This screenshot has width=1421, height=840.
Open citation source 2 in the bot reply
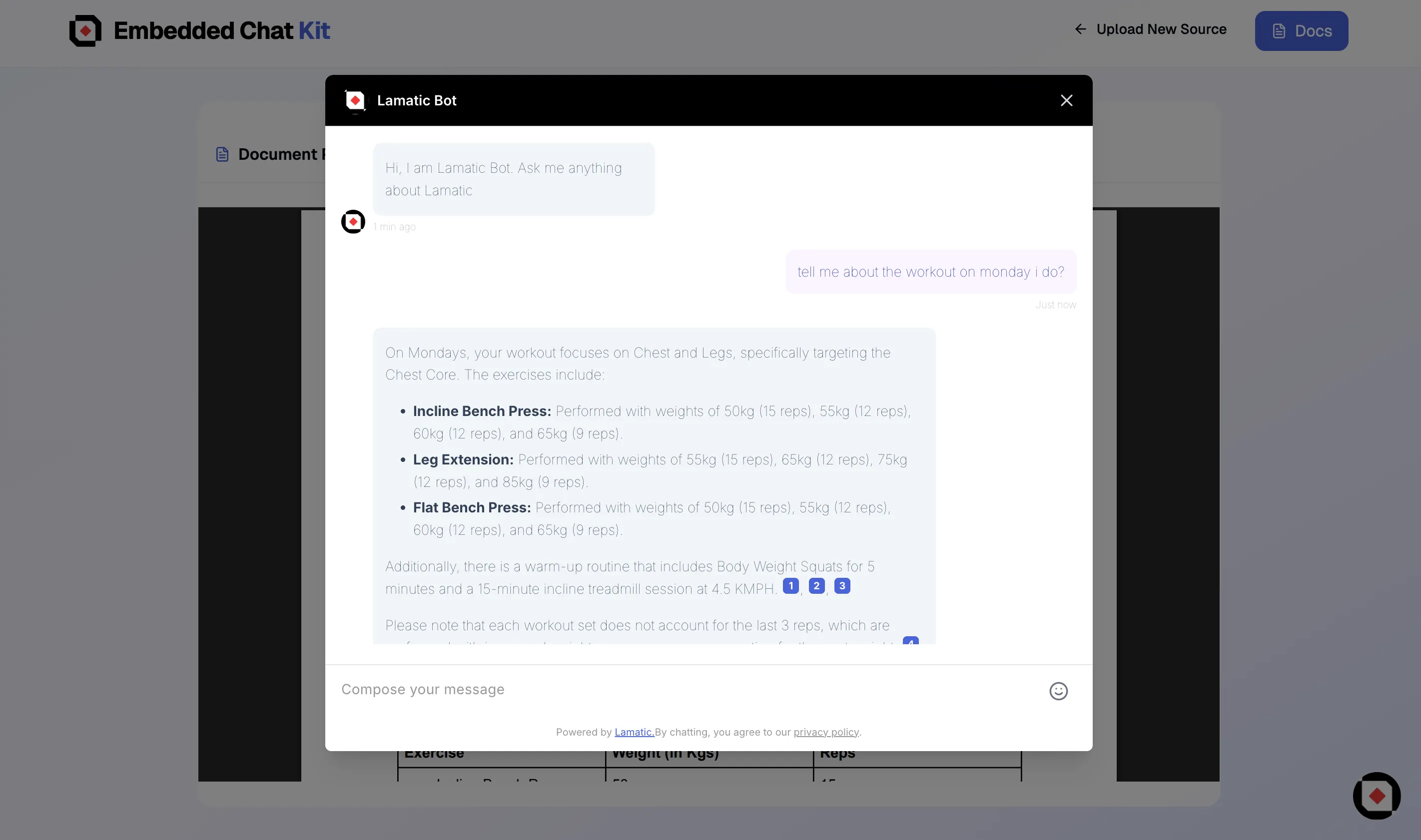[x=816, y=586]
